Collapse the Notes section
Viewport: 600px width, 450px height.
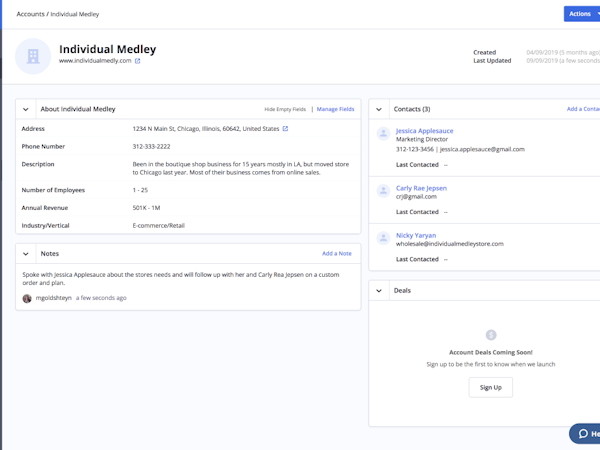[x=26, y=254]
